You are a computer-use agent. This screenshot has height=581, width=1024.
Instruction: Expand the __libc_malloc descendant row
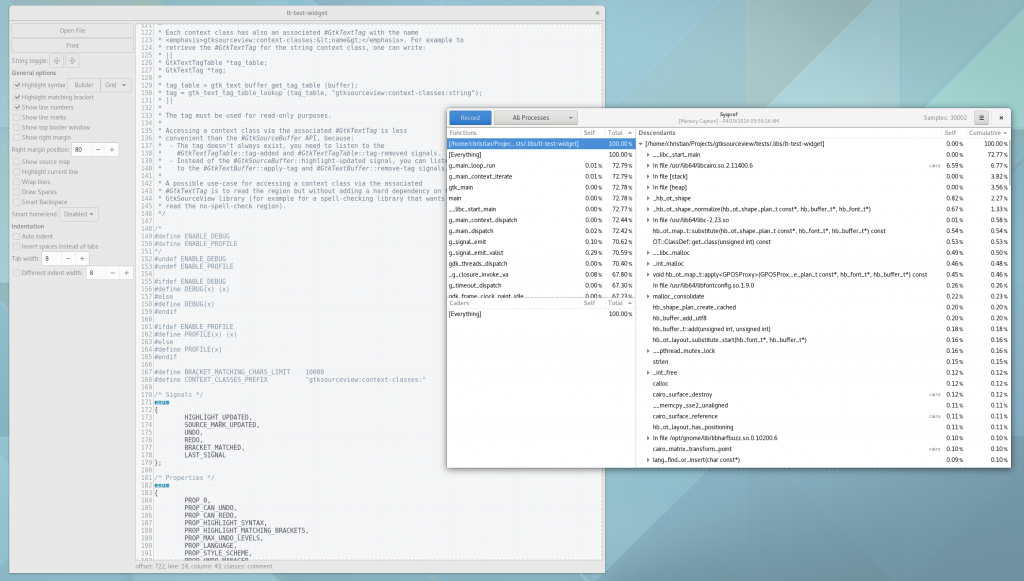point(648,253)
